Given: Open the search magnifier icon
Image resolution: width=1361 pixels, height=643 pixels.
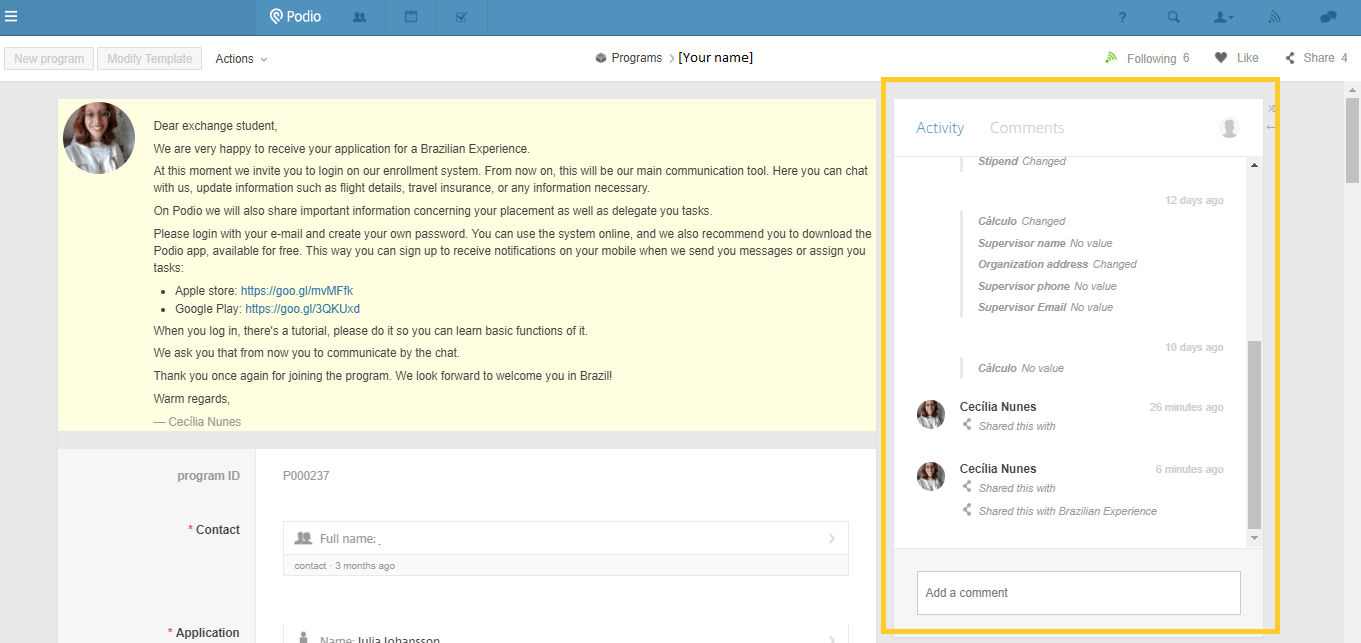Looking at the screenshot, I should tap(1174, 17).
